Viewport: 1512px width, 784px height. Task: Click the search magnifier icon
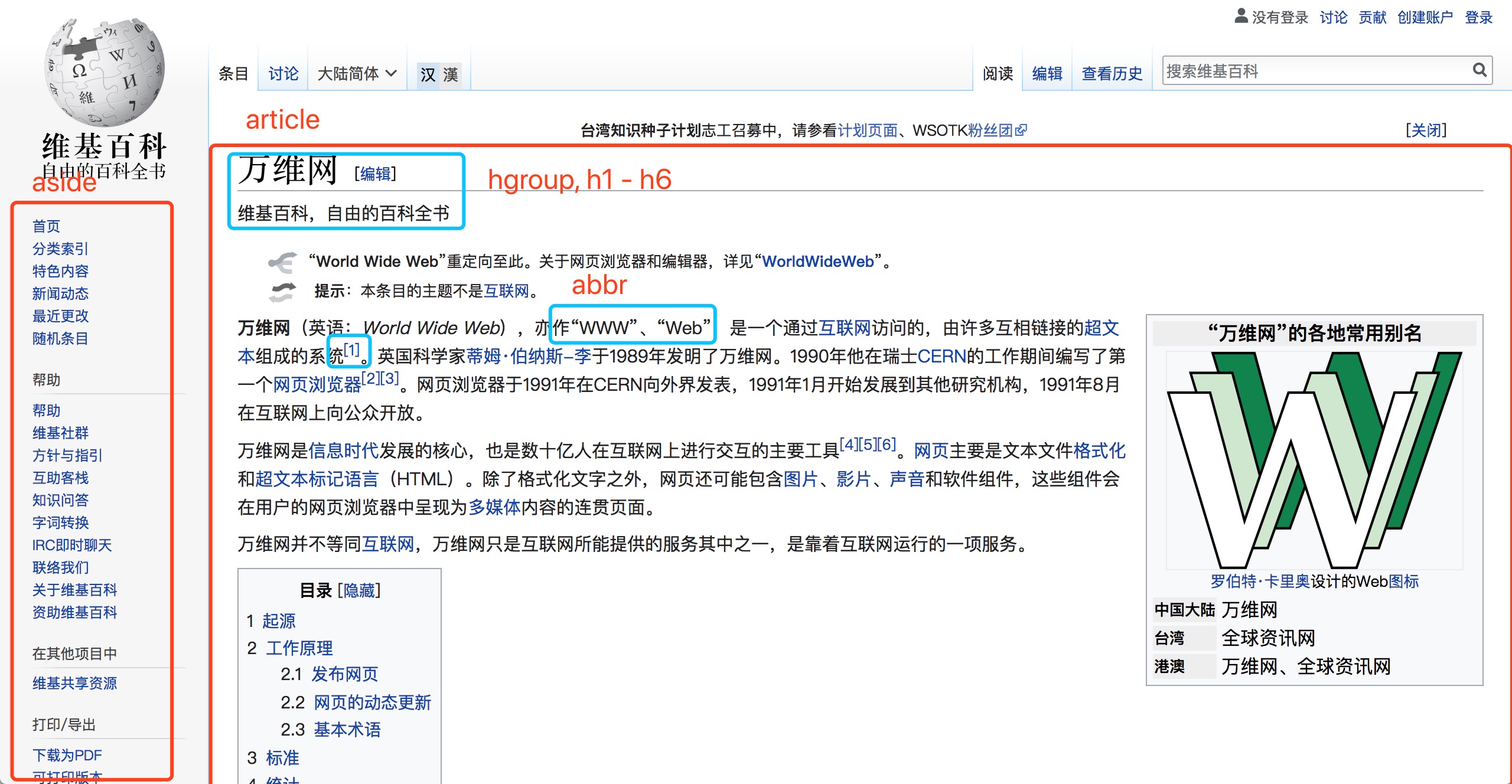pyautogui.click(x=1480, y=71)
